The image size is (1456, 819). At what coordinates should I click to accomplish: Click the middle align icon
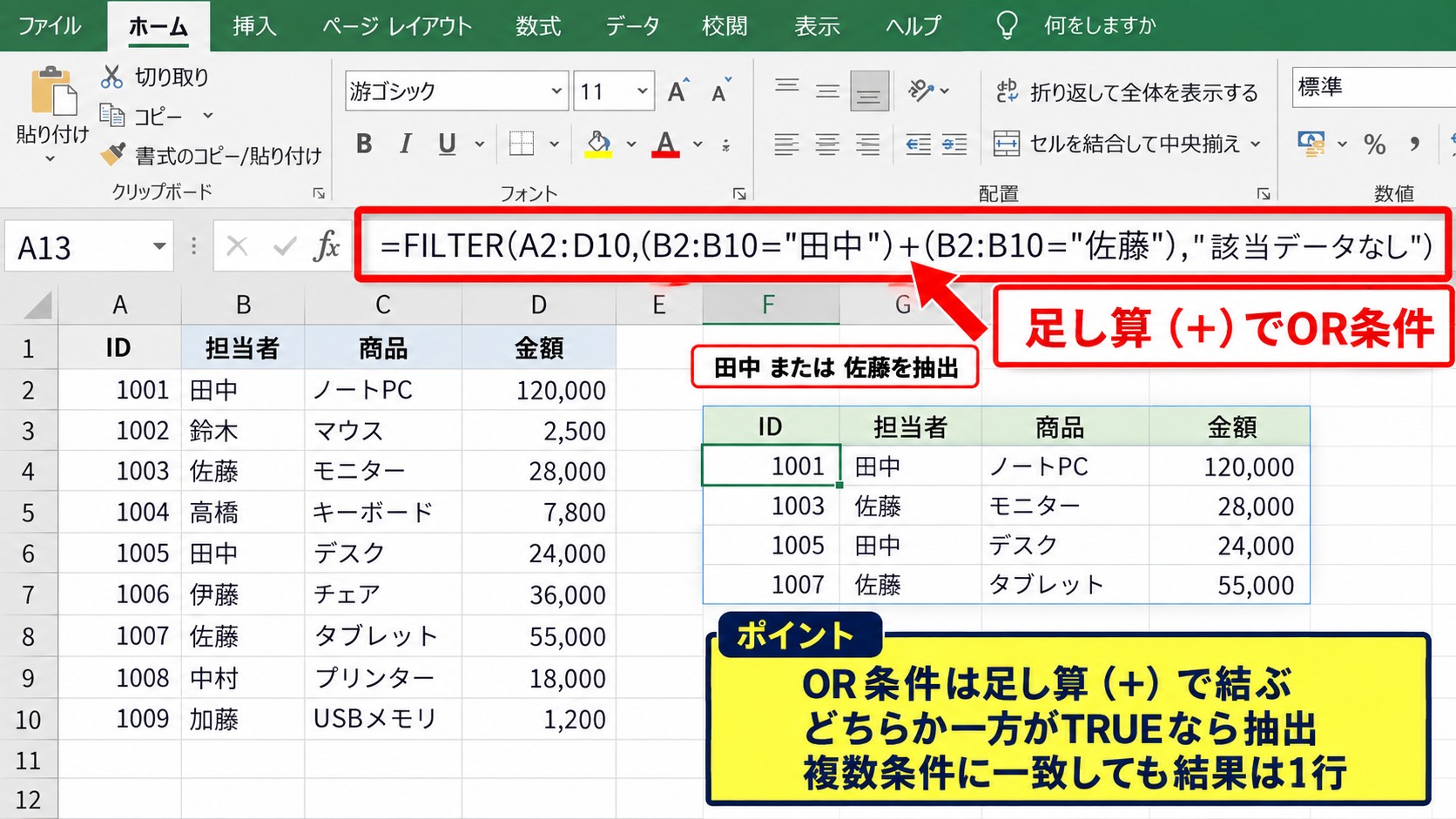click(827, 91)
